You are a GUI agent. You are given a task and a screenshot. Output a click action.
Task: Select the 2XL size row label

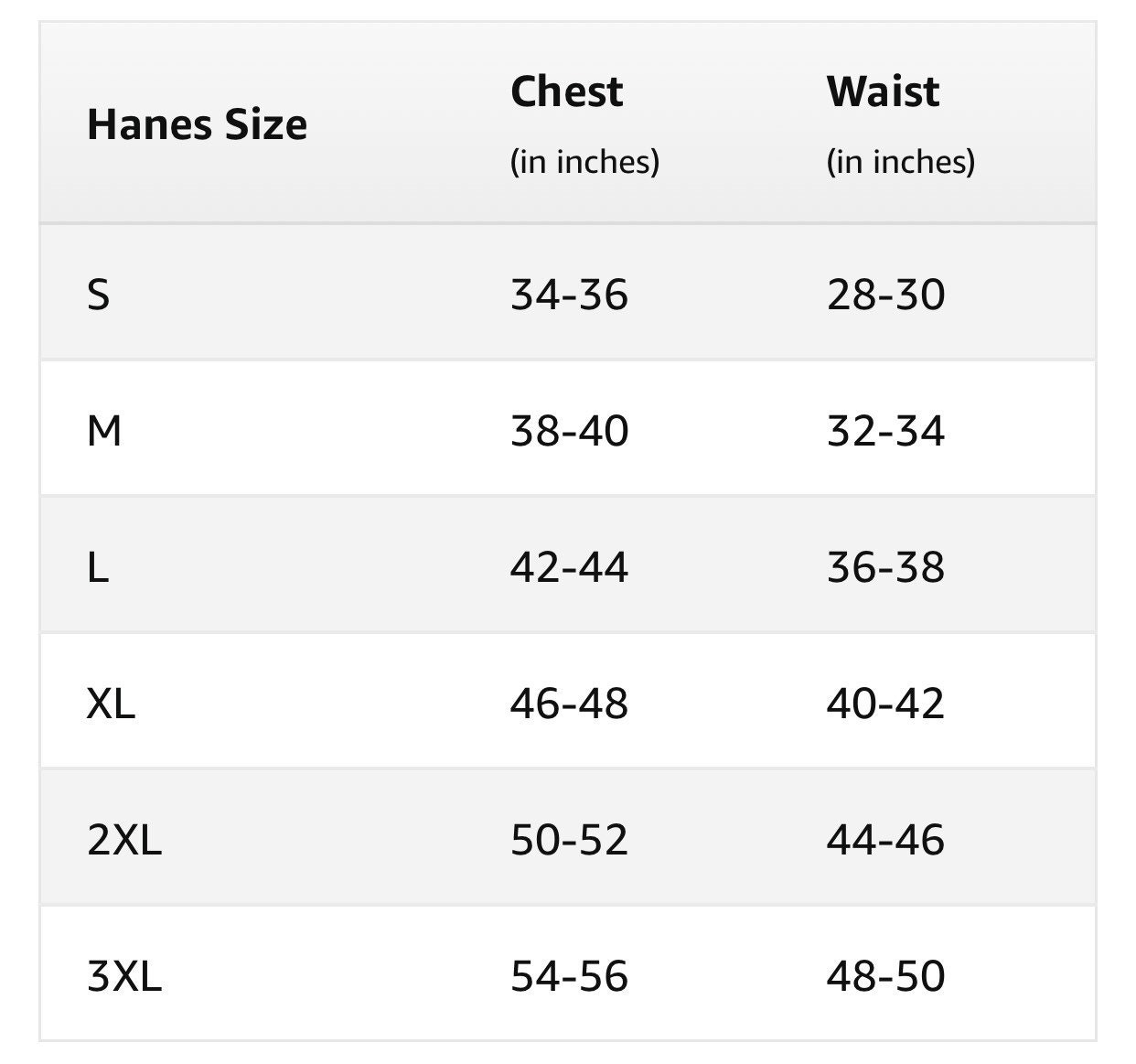click(x=124, y=840)
